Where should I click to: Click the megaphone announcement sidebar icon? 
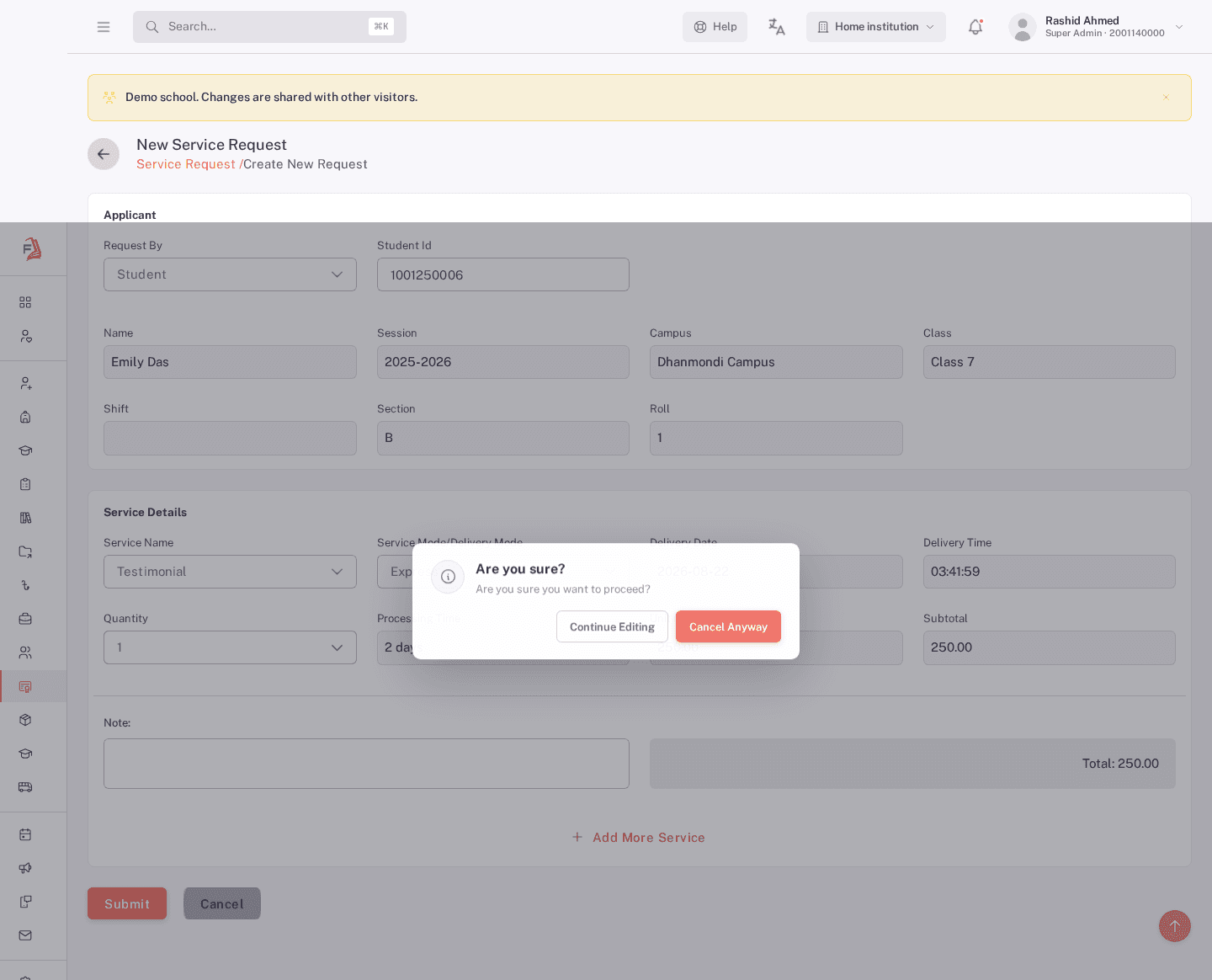click(25, 868)
